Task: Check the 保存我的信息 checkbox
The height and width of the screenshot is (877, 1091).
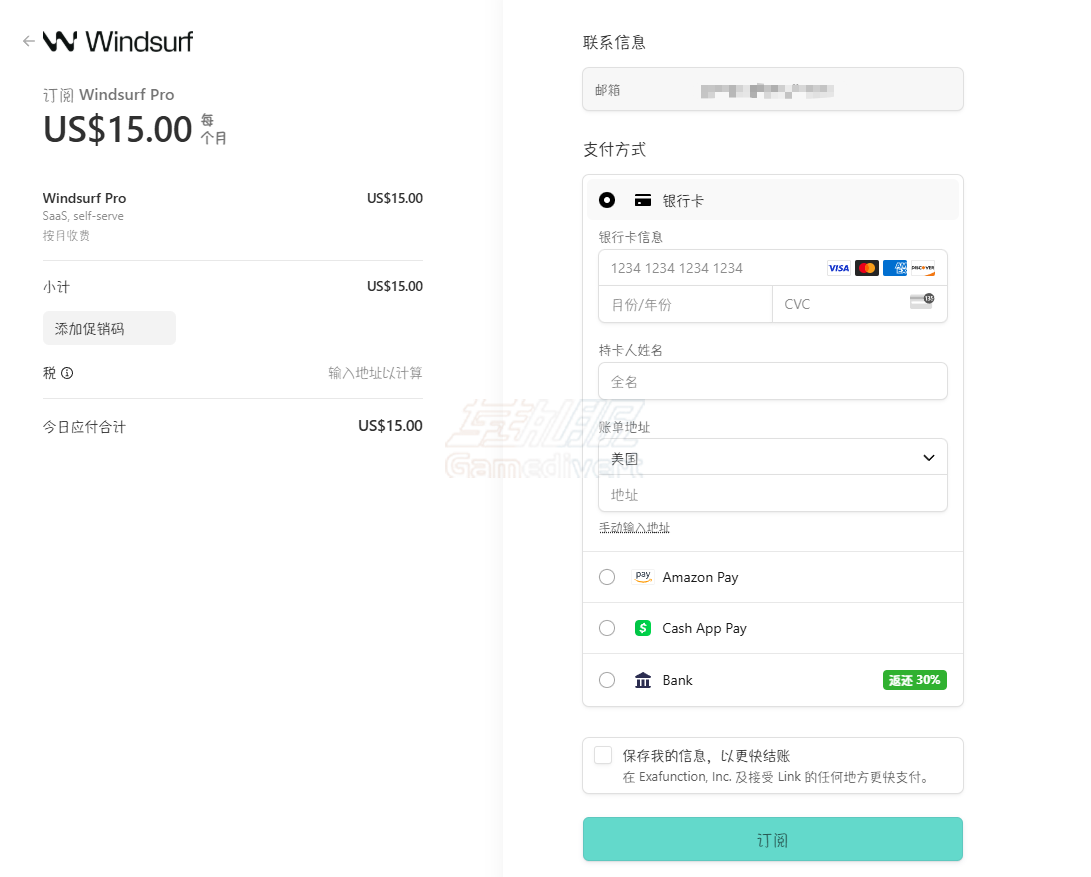Action: (x=603, y=755)
